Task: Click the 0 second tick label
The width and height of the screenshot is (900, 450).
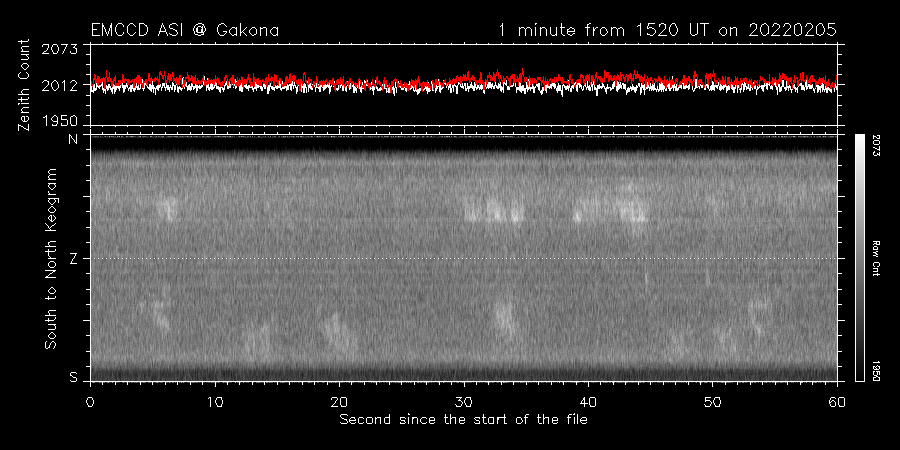Action: tap(90, 401)
